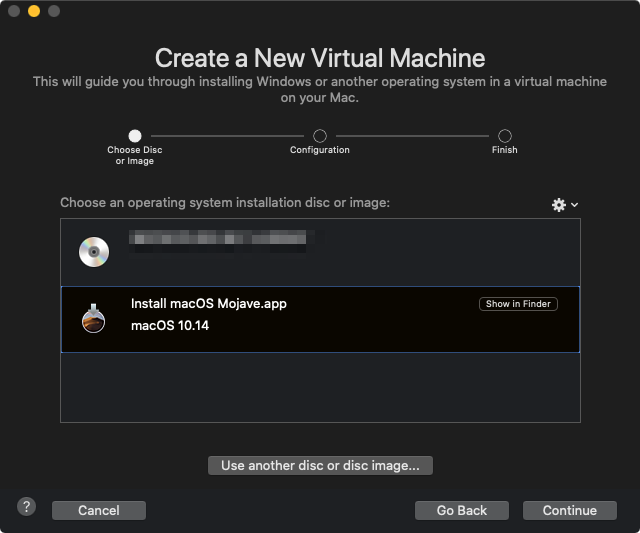Click the macOS 10.14 version text
The image size is (640, 533).
click(170, 326)
